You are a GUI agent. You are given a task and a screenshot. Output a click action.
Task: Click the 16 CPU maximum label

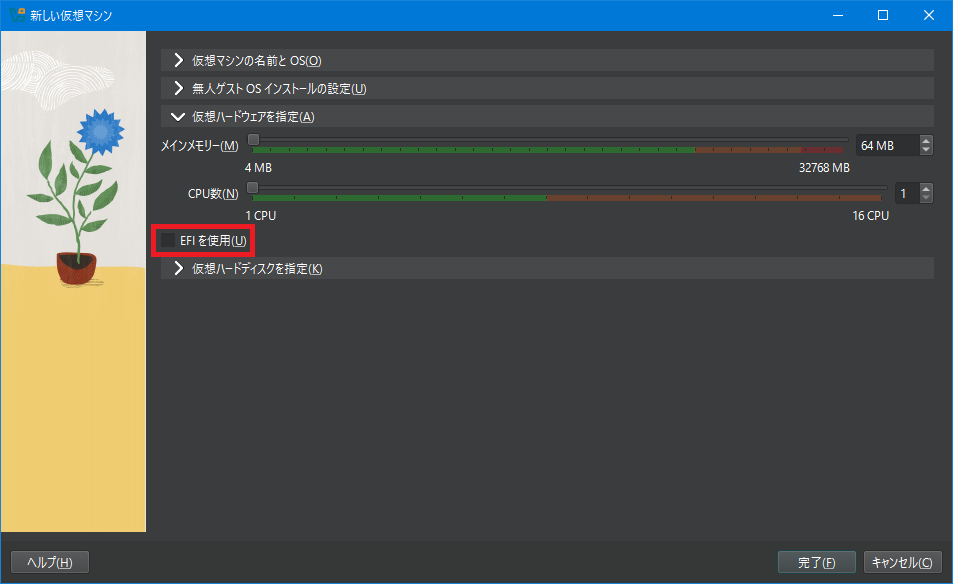pyautogui.click(x=870, y=216)
